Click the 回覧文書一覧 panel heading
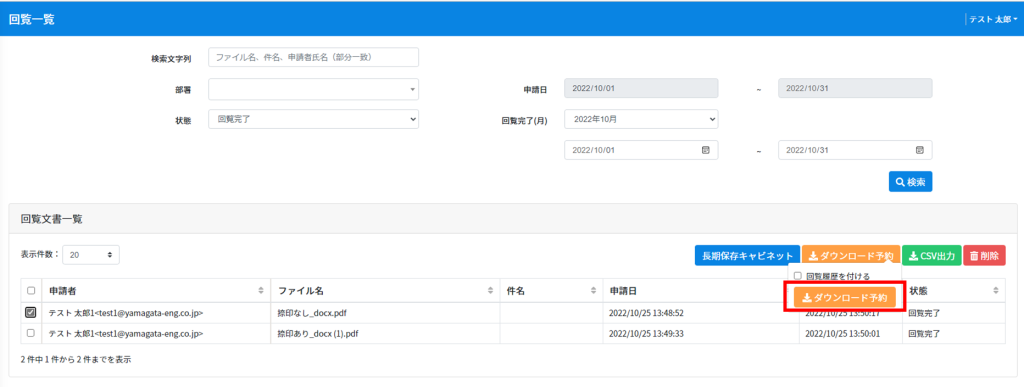 click(x=52, y=219)
